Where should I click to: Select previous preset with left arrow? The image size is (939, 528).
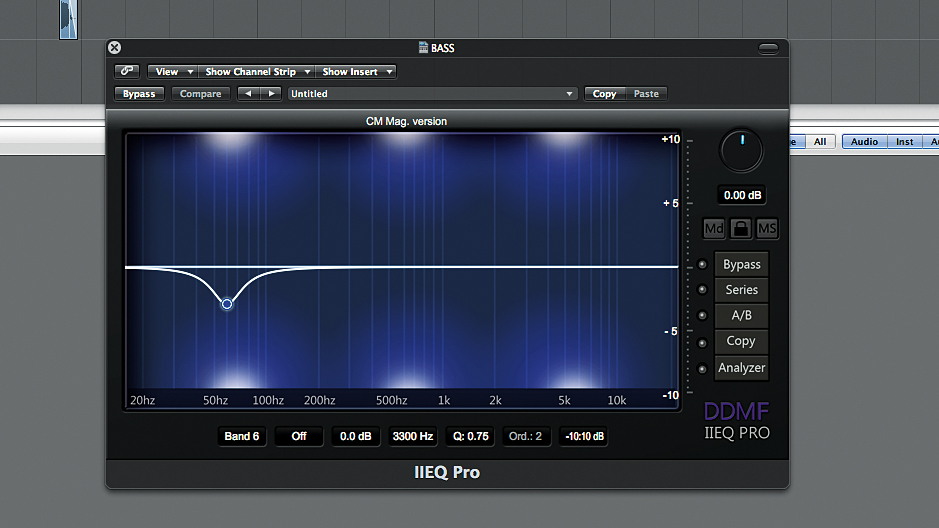pos(249,93)
